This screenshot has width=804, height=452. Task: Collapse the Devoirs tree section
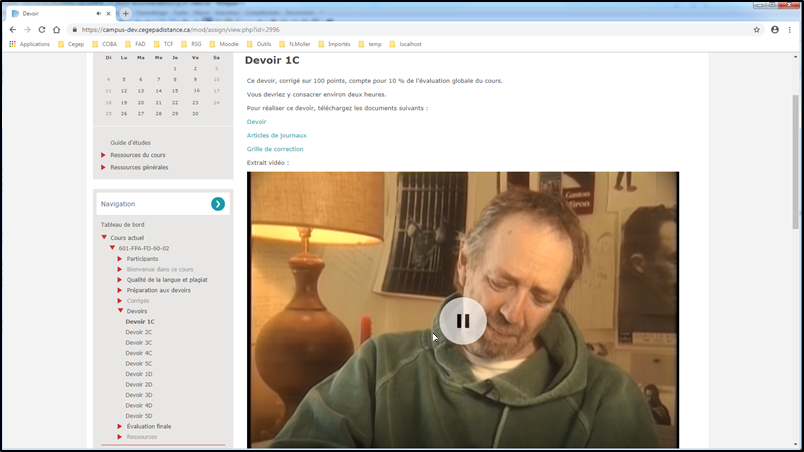click(121, 311)
